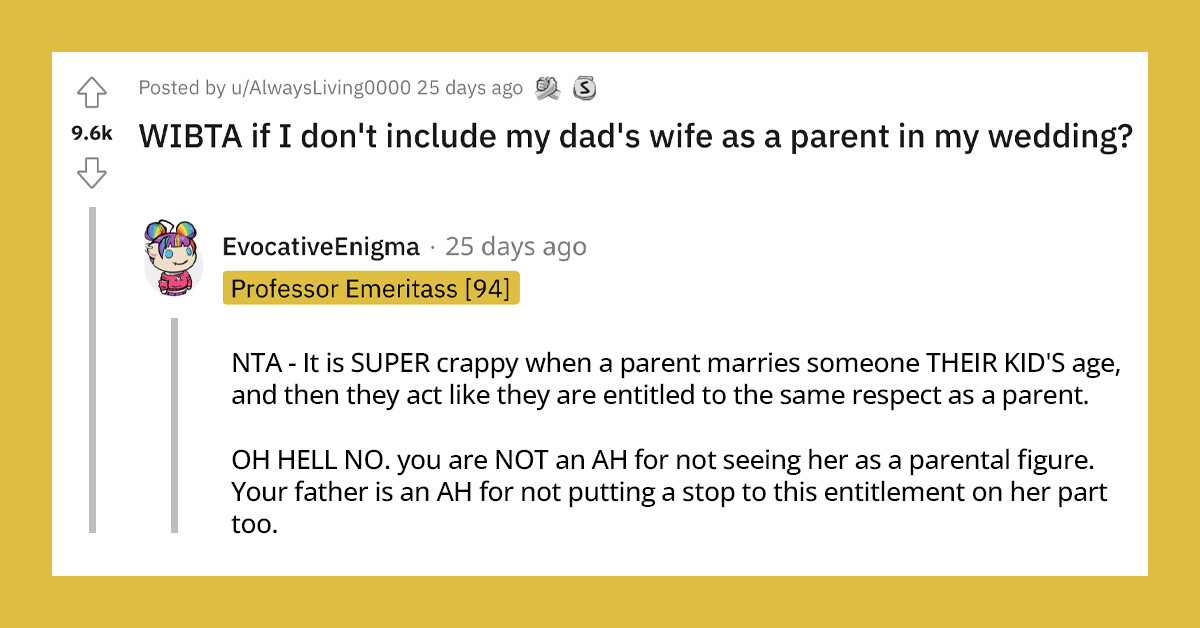The image size is (1200, 628).
Task: Click the award icon beside the post timestamp
Action: 546,88
